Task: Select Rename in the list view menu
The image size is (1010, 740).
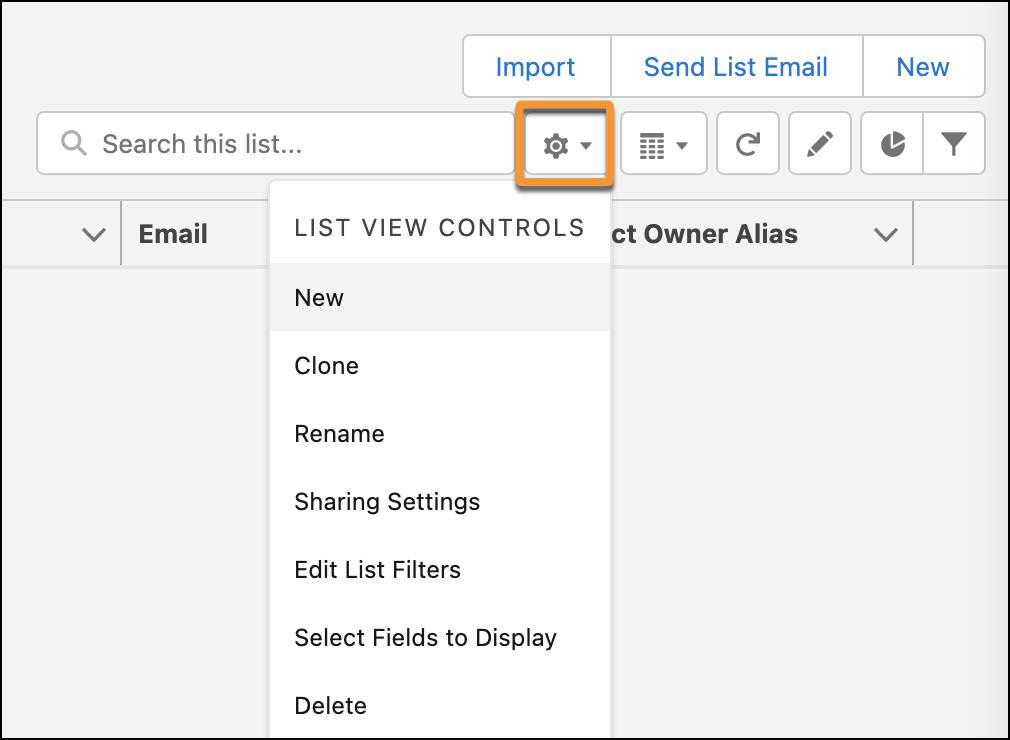Action: [440, 433]
